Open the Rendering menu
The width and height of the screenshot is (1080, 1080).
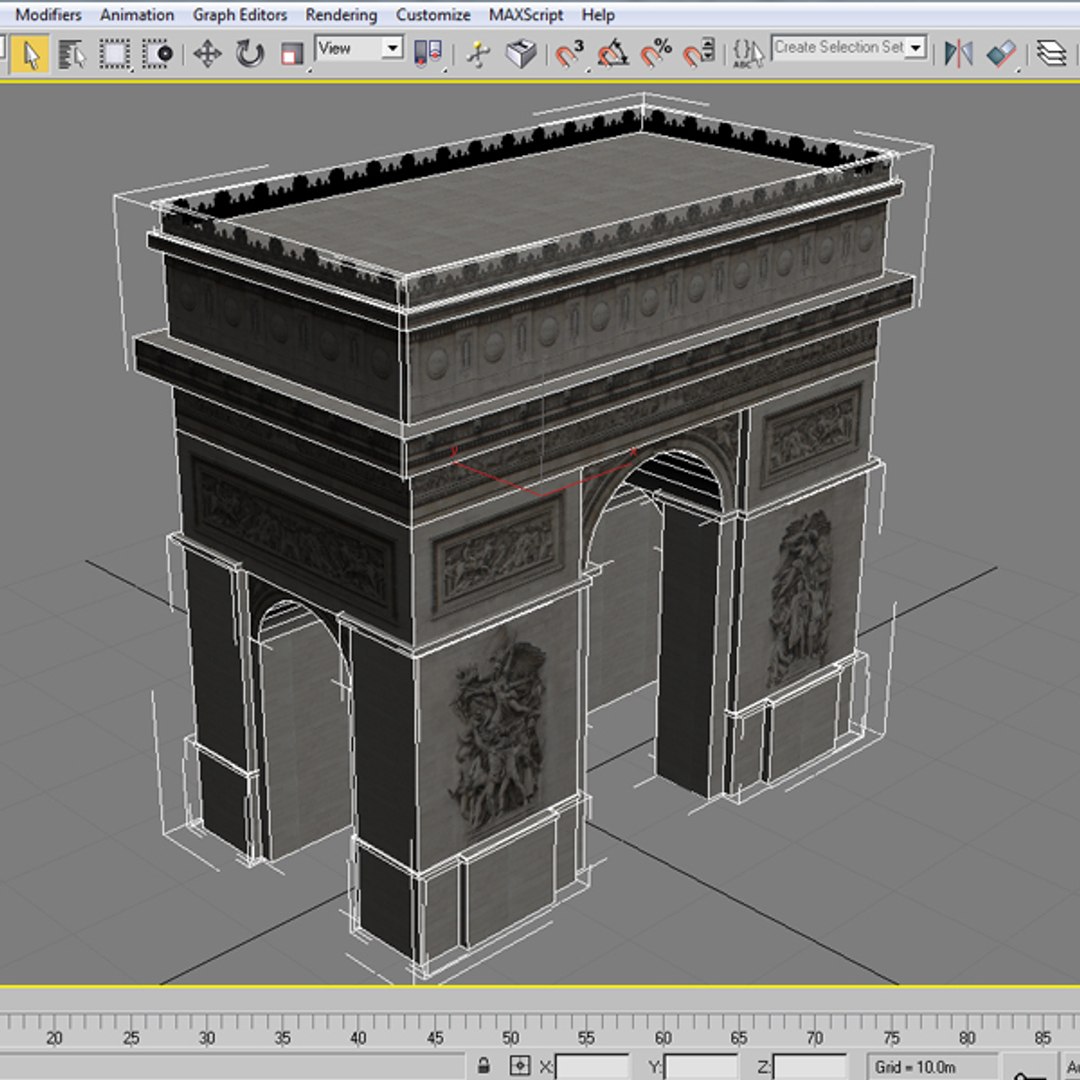pyautogui.click(x=341, y=14)
